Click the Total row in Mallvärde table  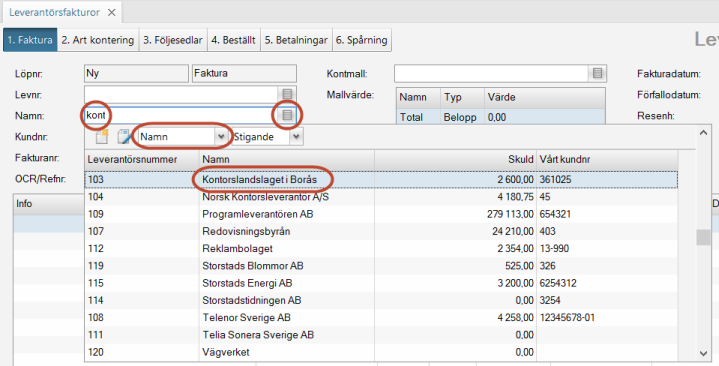point(501,117)
